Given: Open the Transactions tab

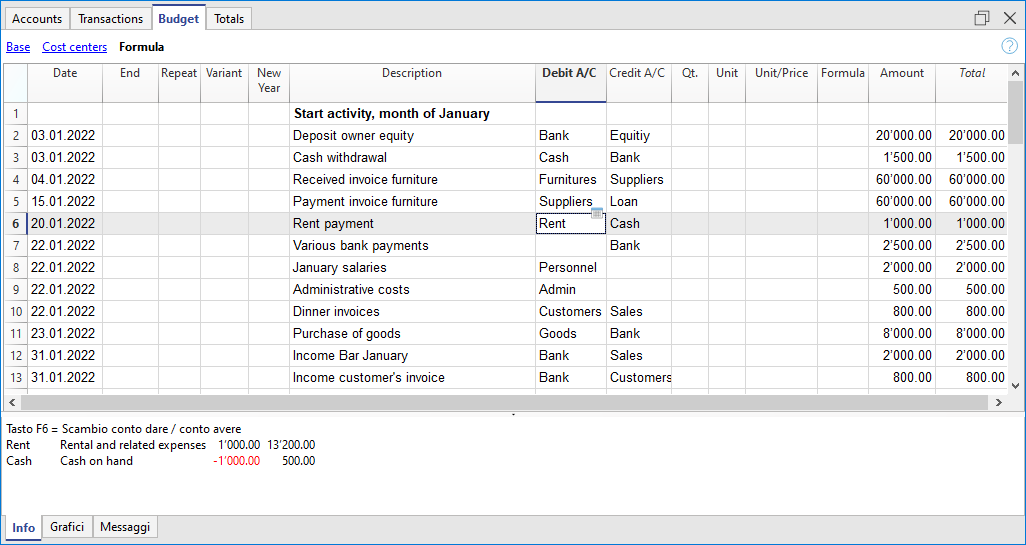Looking at the screenshot, I should [x=110, y=19].
